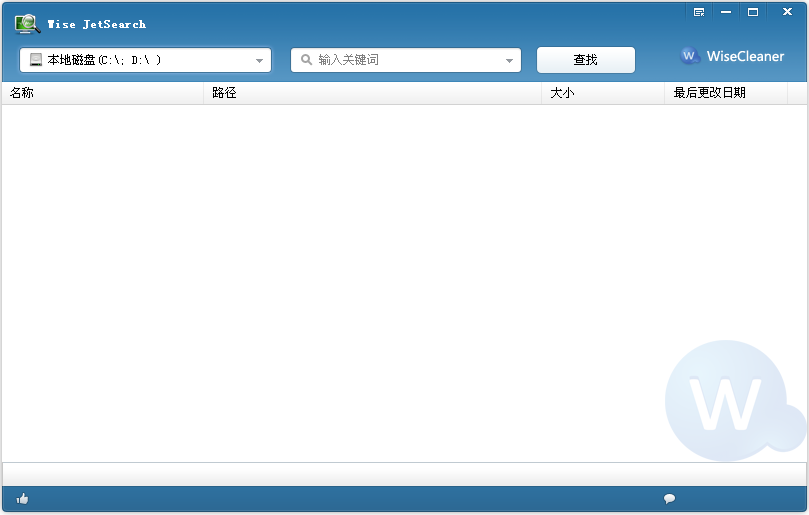Open the feedback speech bubble icon
This screenshot has height=515, width=809.
coord(669,498)
